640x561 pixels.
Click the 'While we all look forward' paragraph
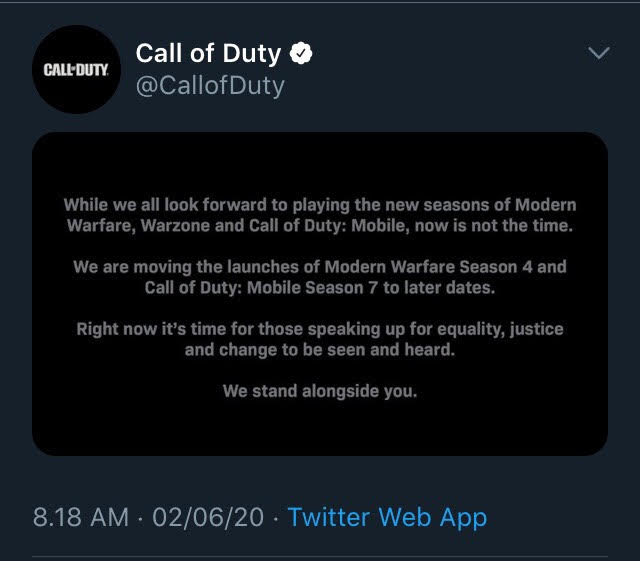tap(320, 215)
